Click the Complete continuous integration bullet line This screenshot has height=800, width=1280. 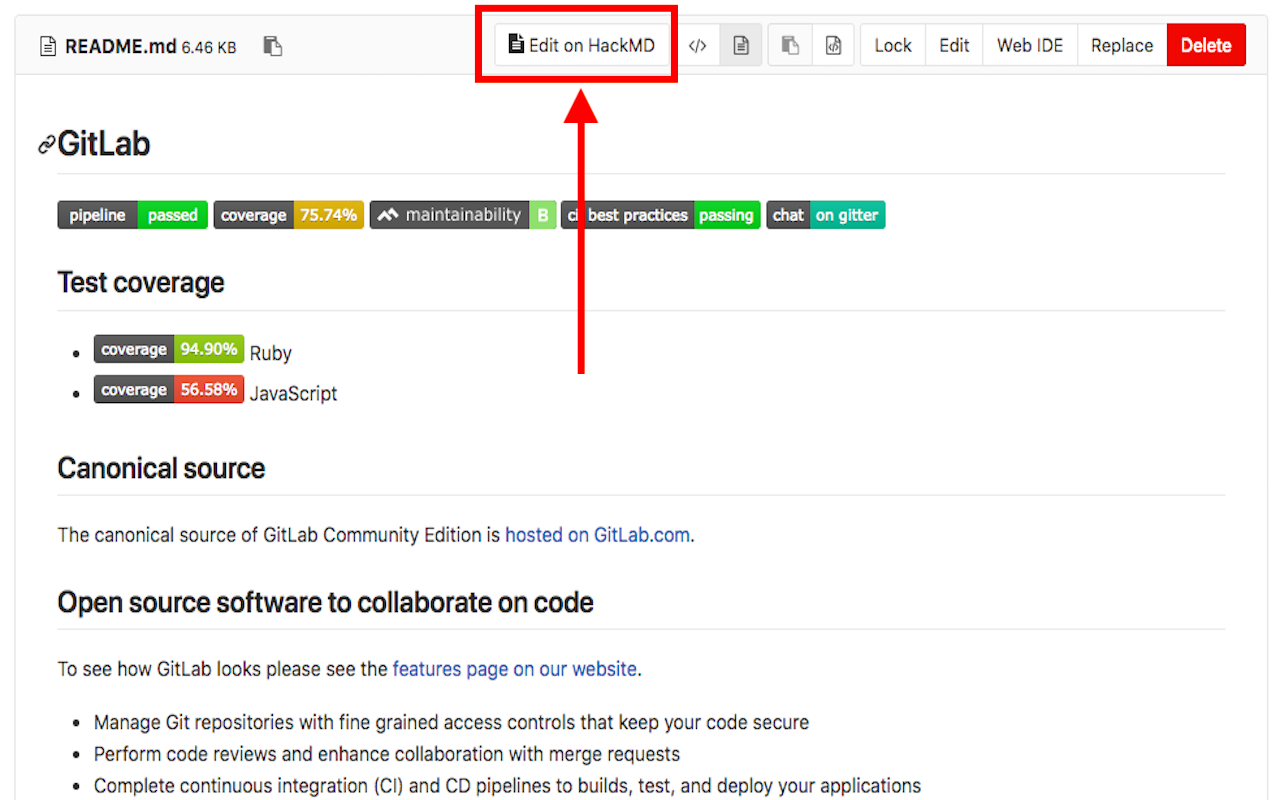508,786
